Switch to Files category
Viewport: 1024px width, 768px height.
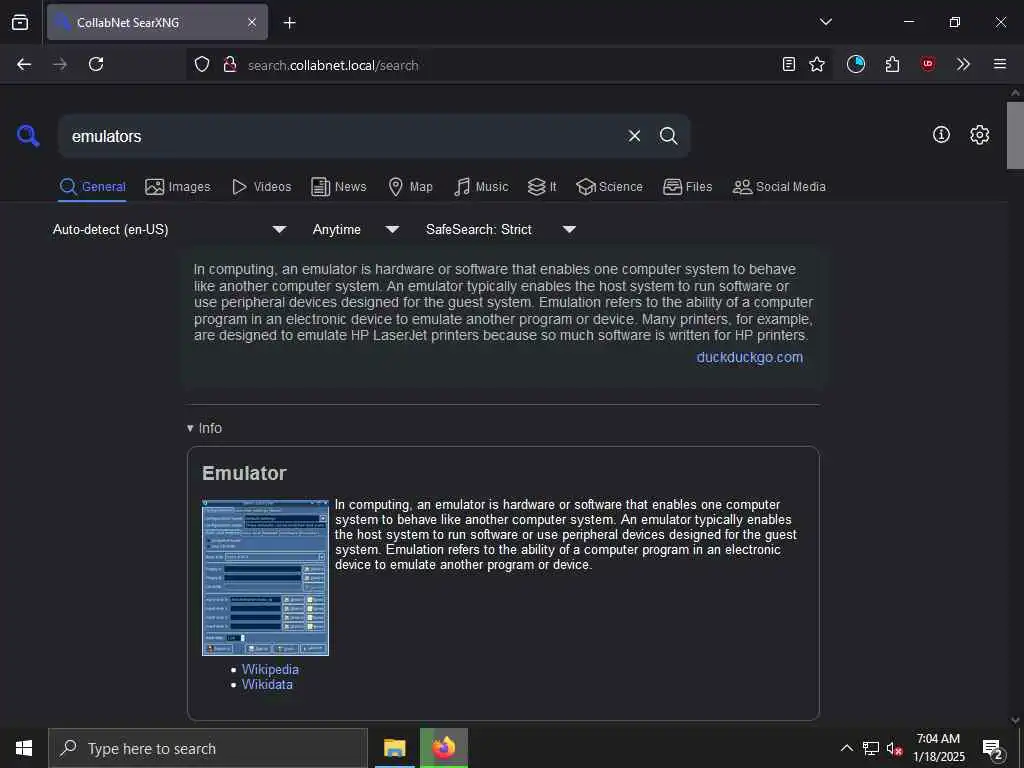(x=688, y=187)
